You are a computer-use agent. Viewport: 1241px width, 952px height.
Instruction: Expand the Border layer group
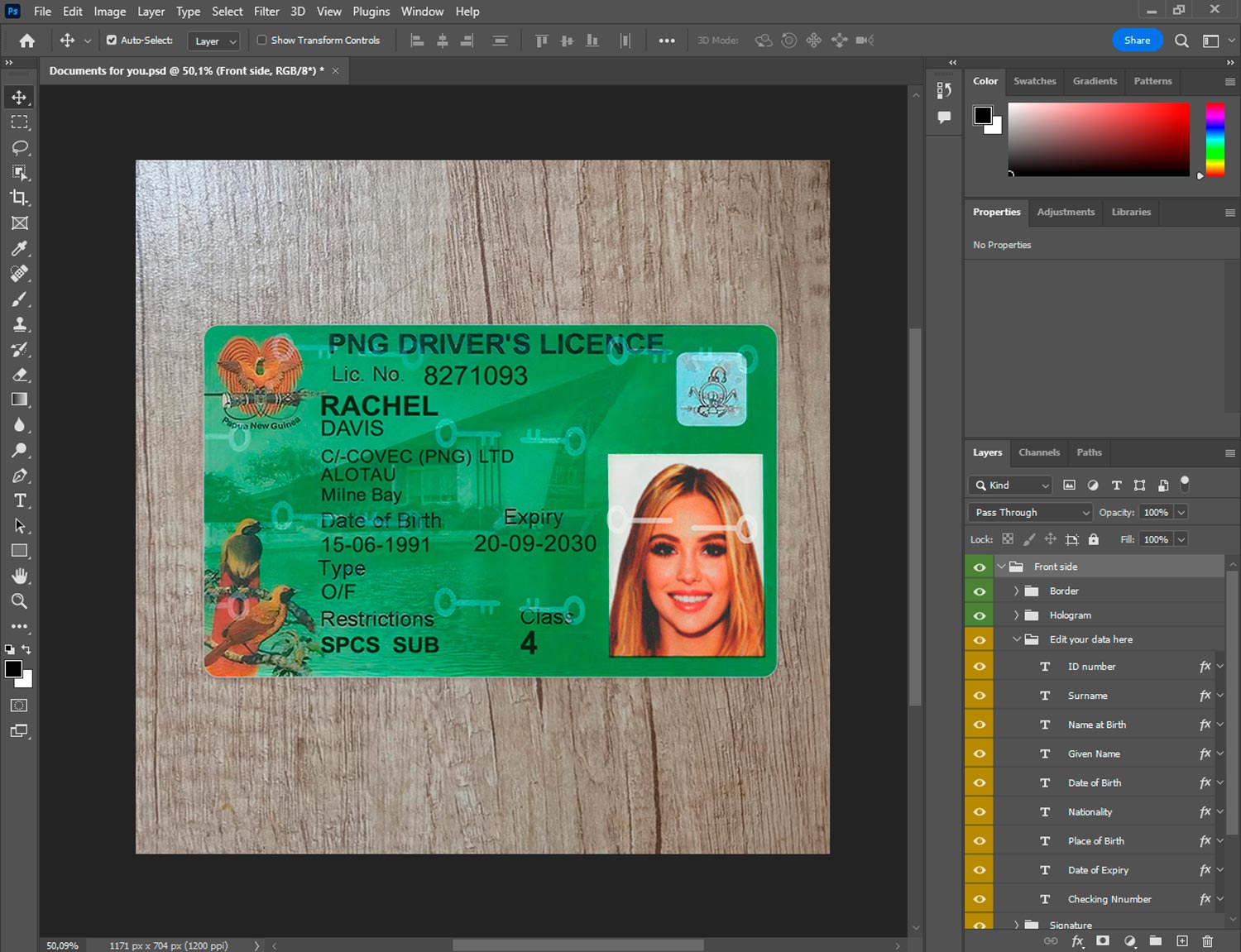click(1016, 591)
